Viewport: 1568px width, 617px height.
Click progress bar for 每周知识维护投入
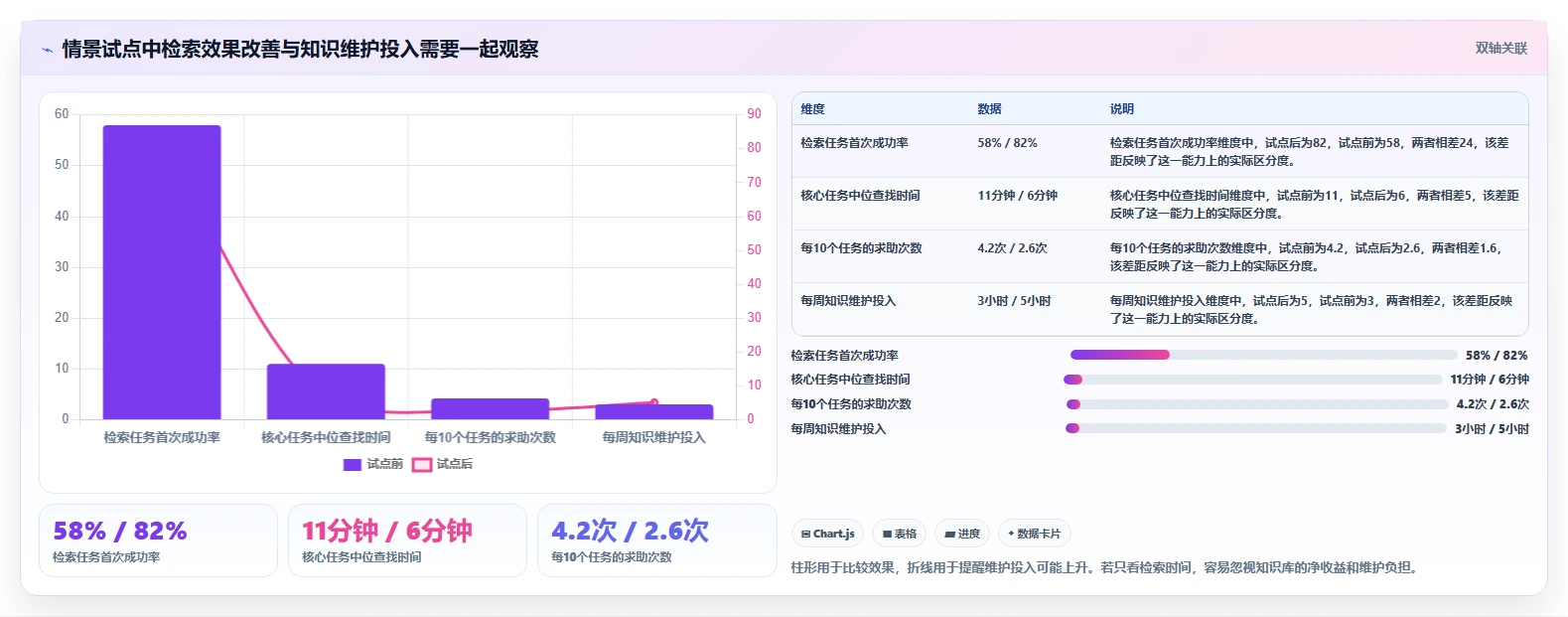(x=1256, y=428)
